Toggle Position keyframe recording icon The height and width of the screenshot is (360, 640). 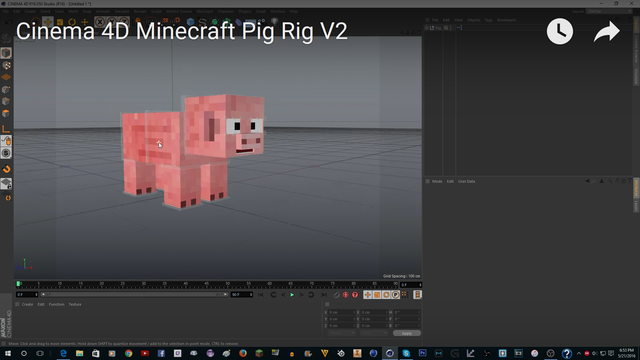pyautogui.click(x=368, y=295)
